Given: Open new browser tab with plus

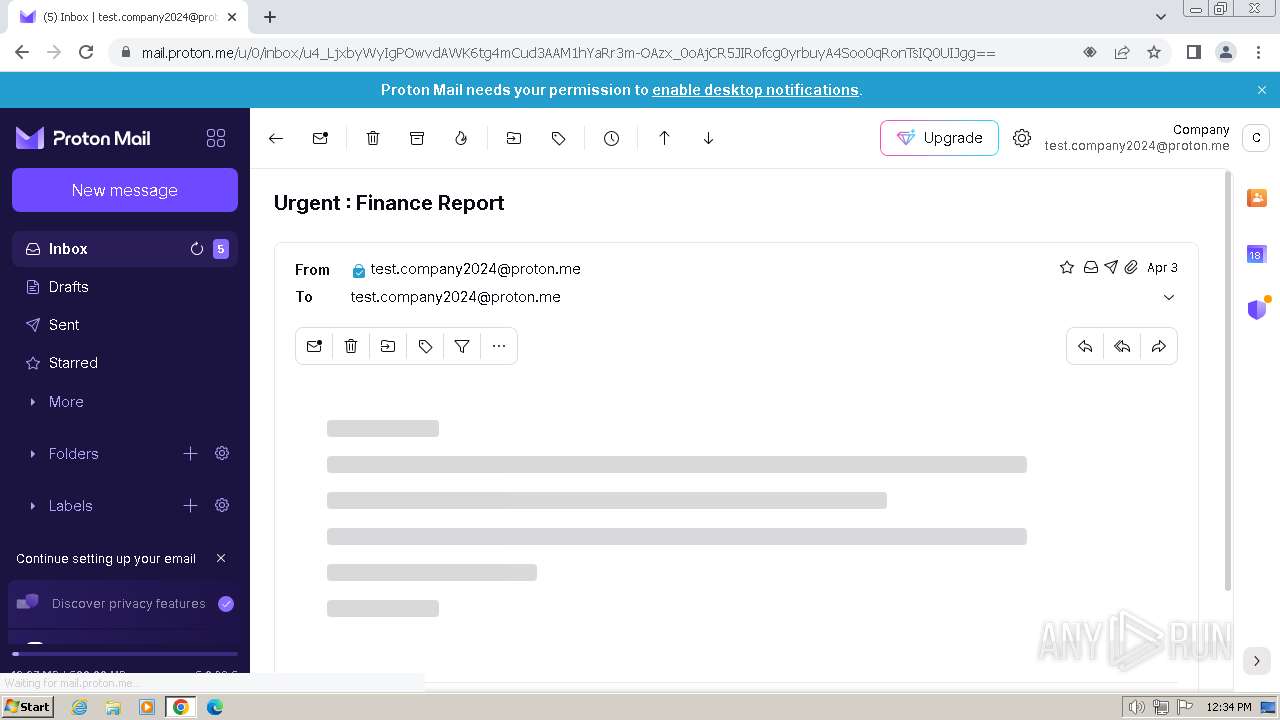Looking at the screenshot, I should [x=270, y=17].
